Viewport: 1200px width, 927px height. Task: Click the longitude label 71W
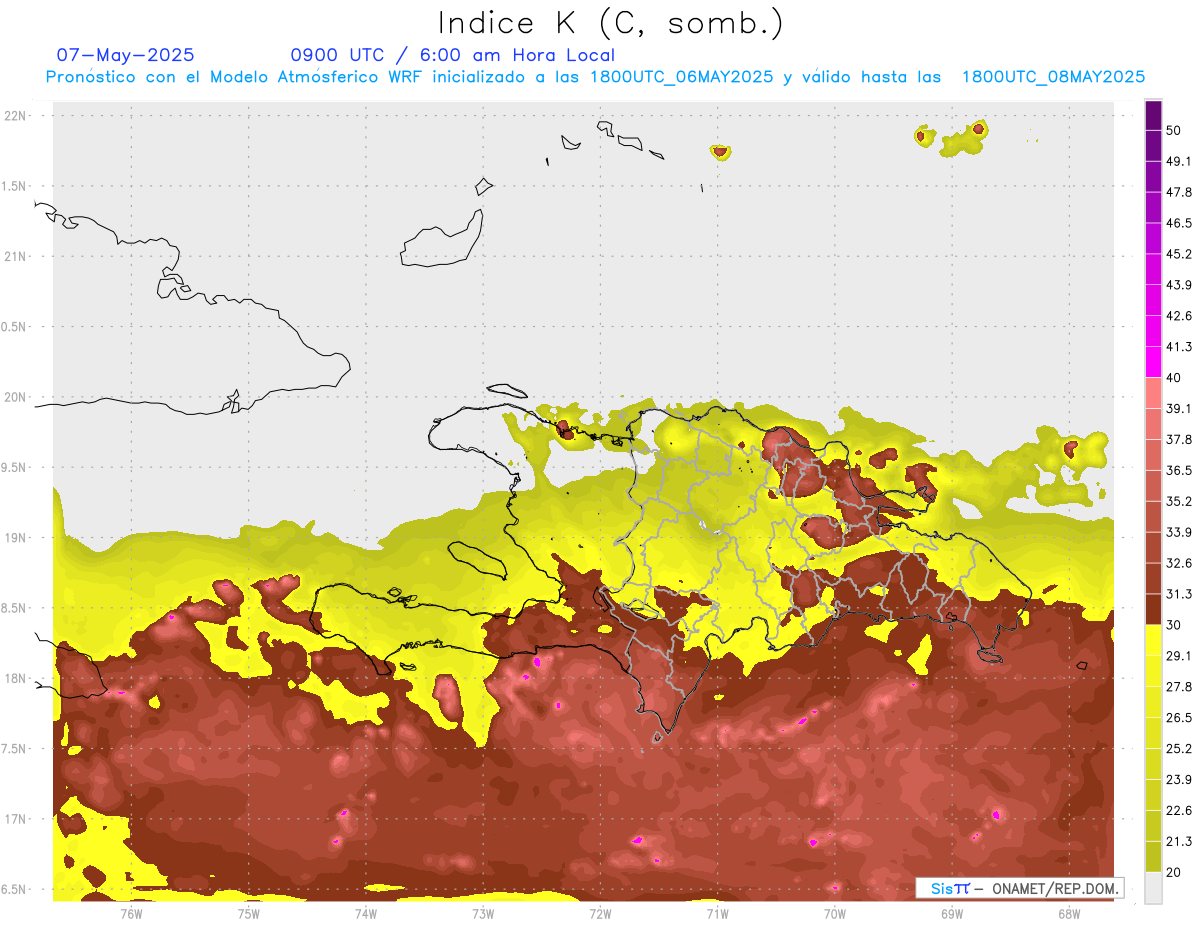718,913
